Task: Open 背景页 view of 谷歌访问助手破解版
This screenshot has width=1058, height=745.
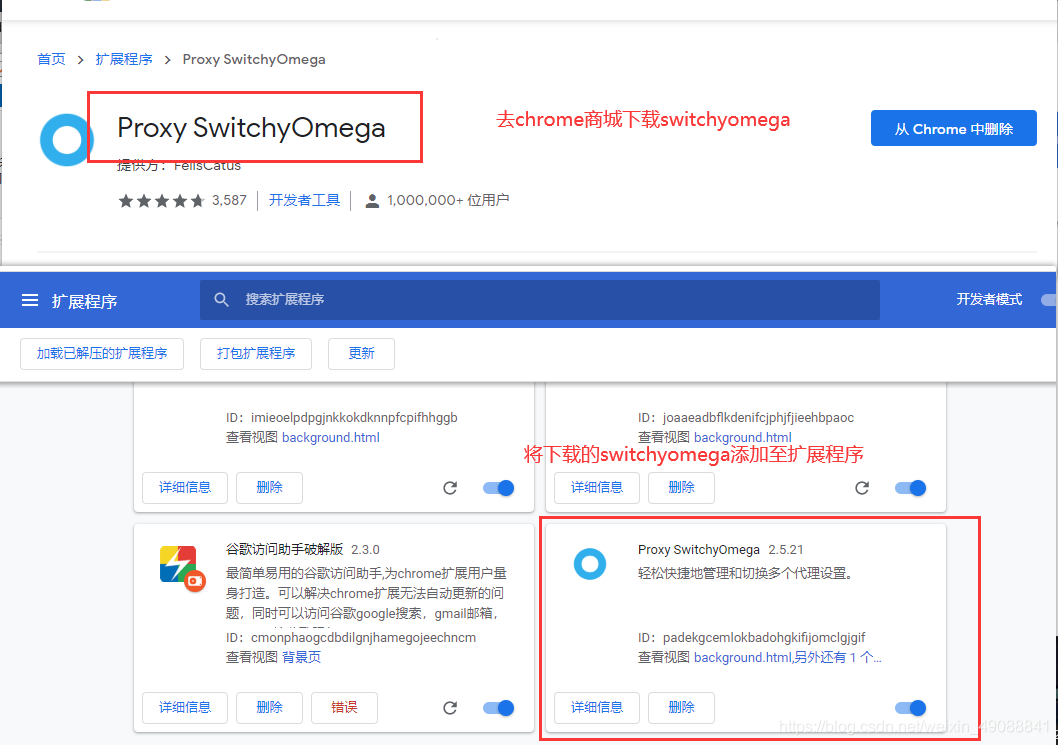Action: pos(301,657)
